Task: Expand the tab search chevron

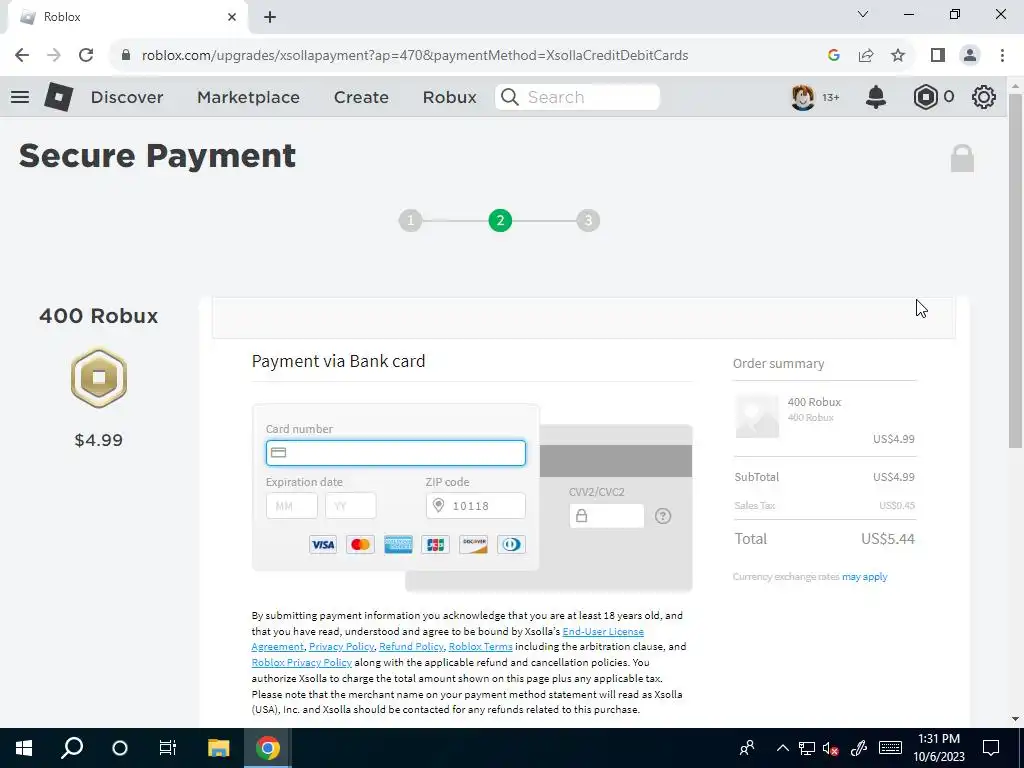Action: [x=863, y=14]
